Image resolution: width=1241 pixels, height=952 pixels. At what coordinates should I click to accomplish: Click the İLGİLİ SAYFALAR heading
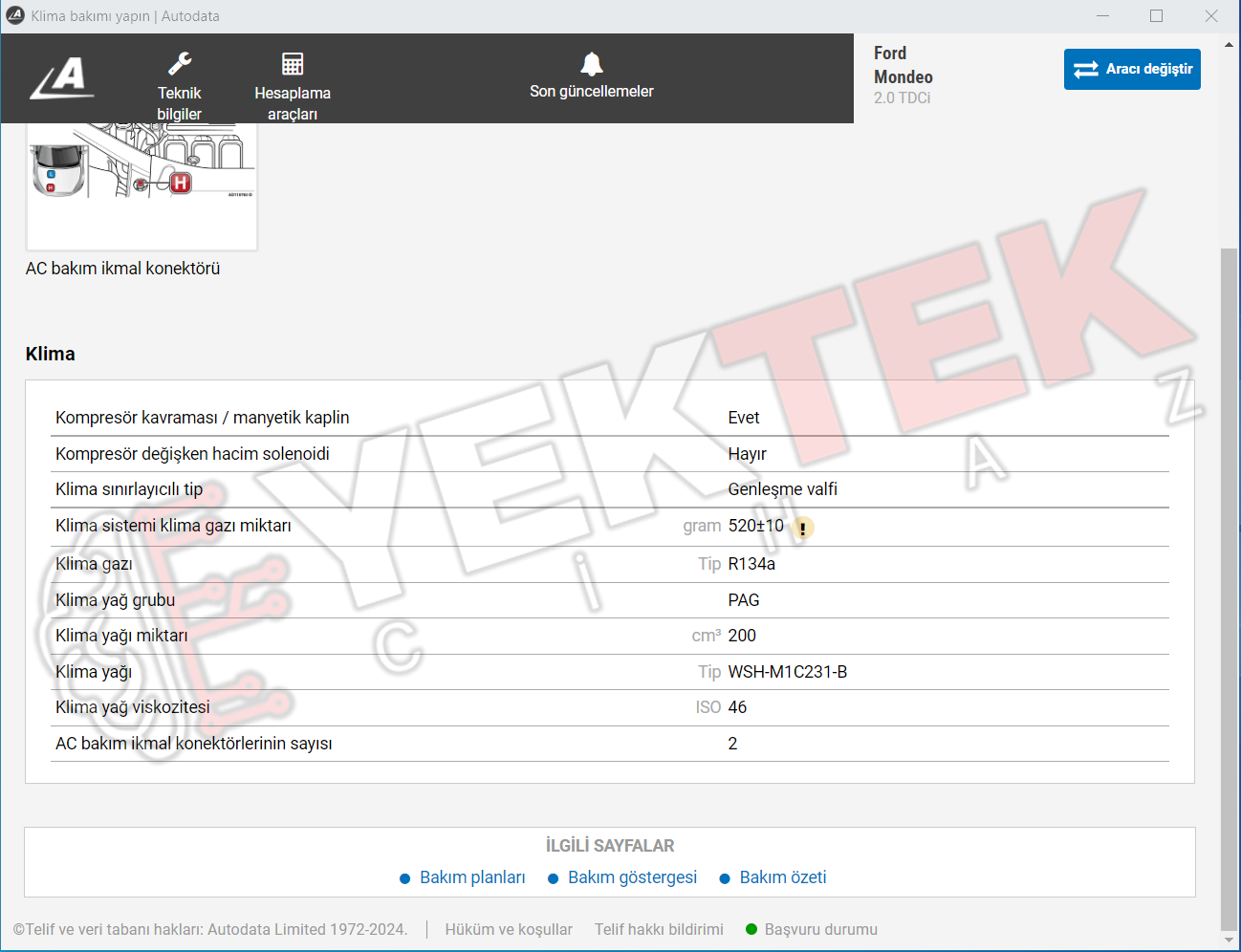[610, 846]
